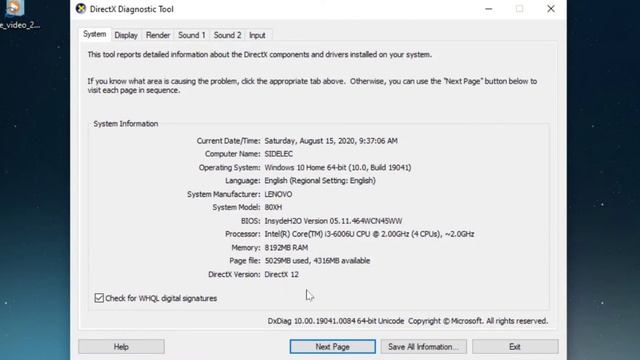
Task: Select the Windows 10 Home 64-bit value
Action: point(338,167)
